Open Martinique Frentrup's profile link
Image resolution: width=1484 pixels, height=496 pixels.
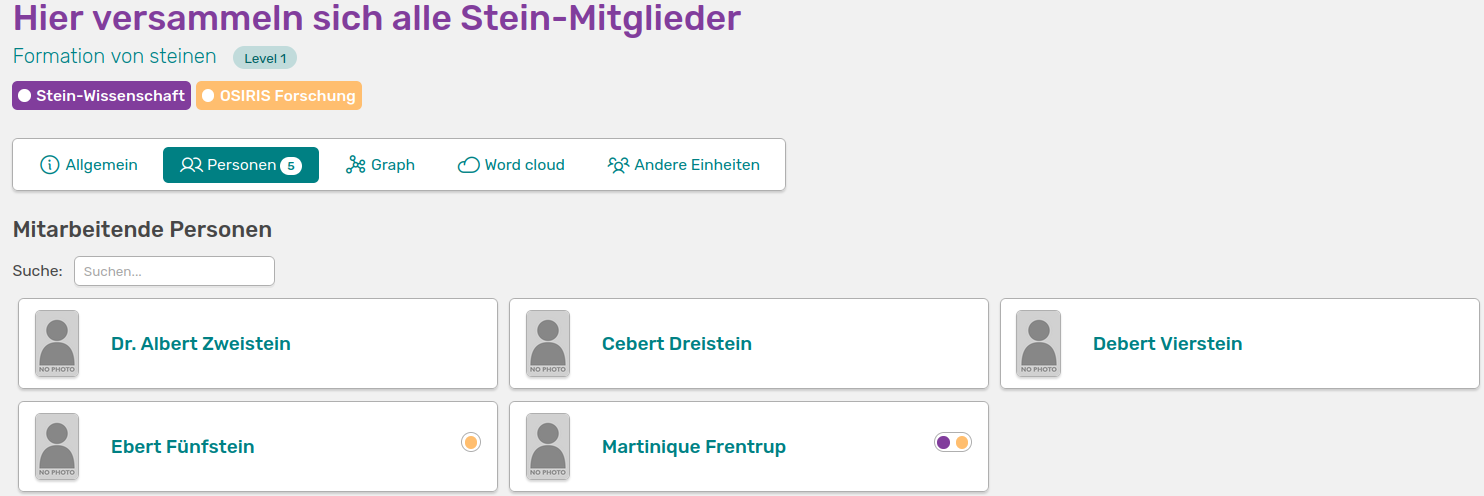click(x=694, y=447)
